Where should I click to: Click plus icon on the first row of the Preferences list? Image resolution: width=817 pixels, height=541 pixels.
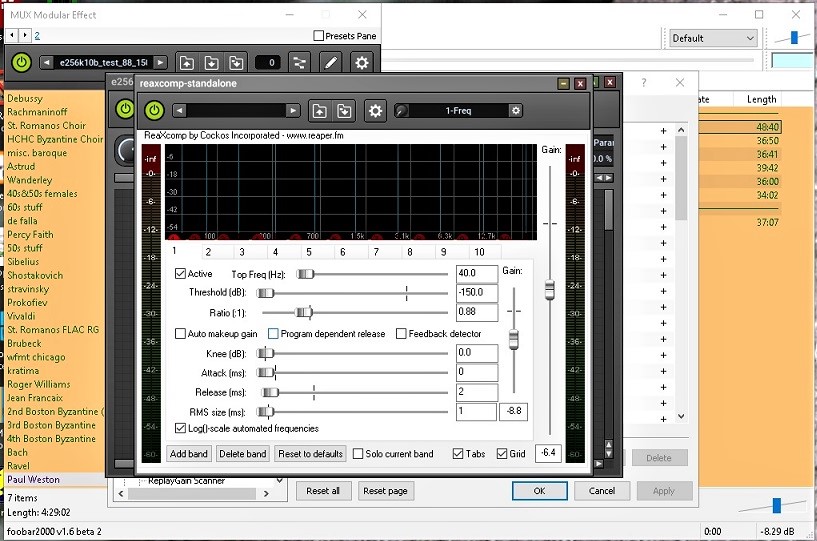663,131
